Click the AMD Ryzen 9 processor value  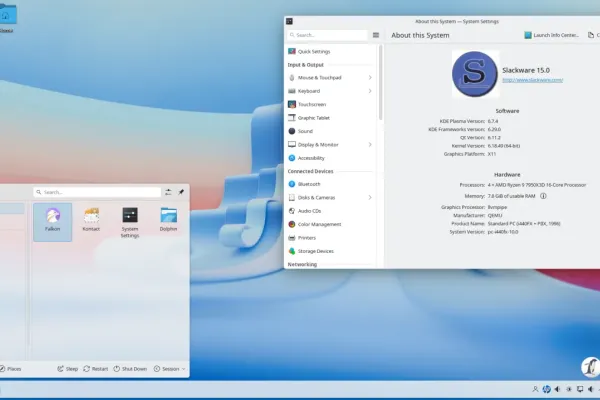click(x=536, y=185)
